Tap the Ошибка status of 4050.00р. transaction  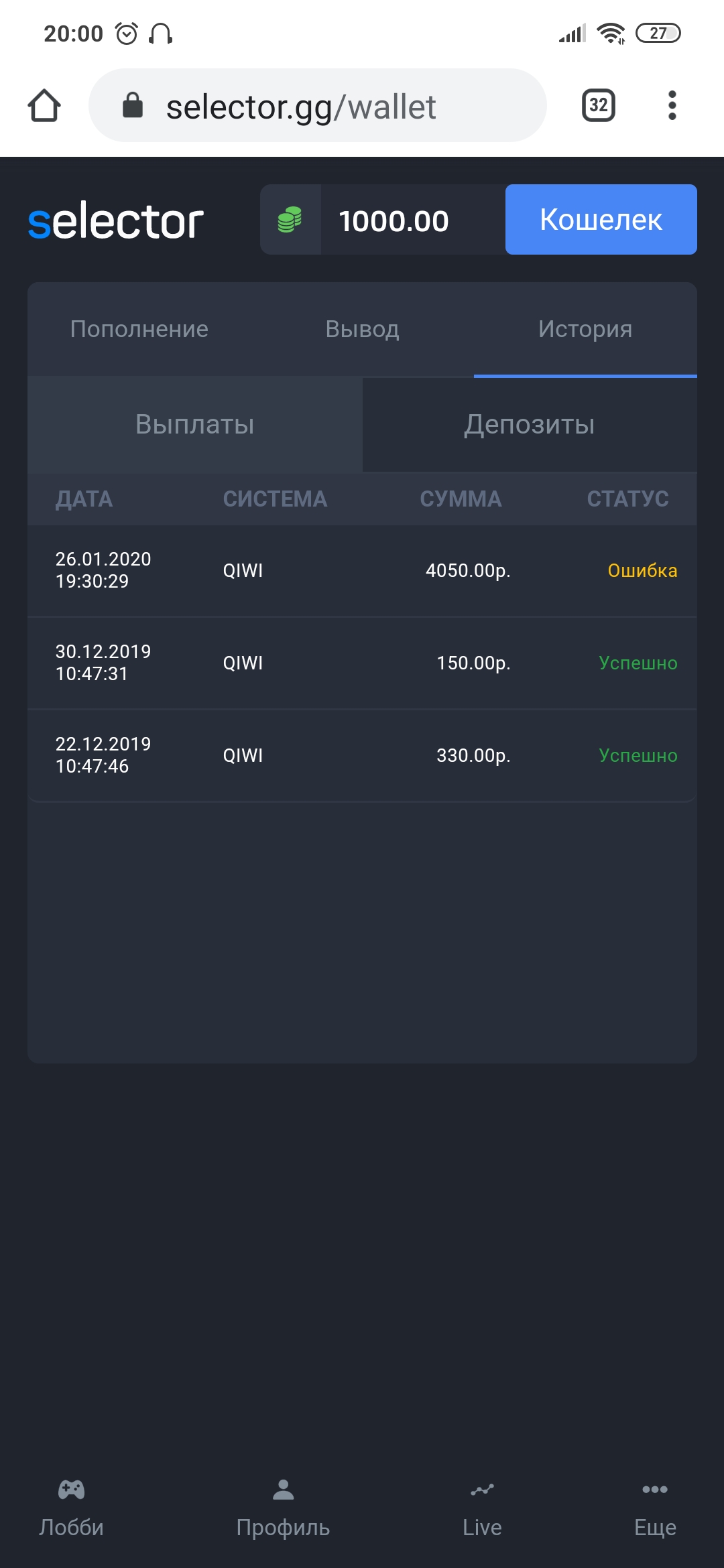click(642, 571)
